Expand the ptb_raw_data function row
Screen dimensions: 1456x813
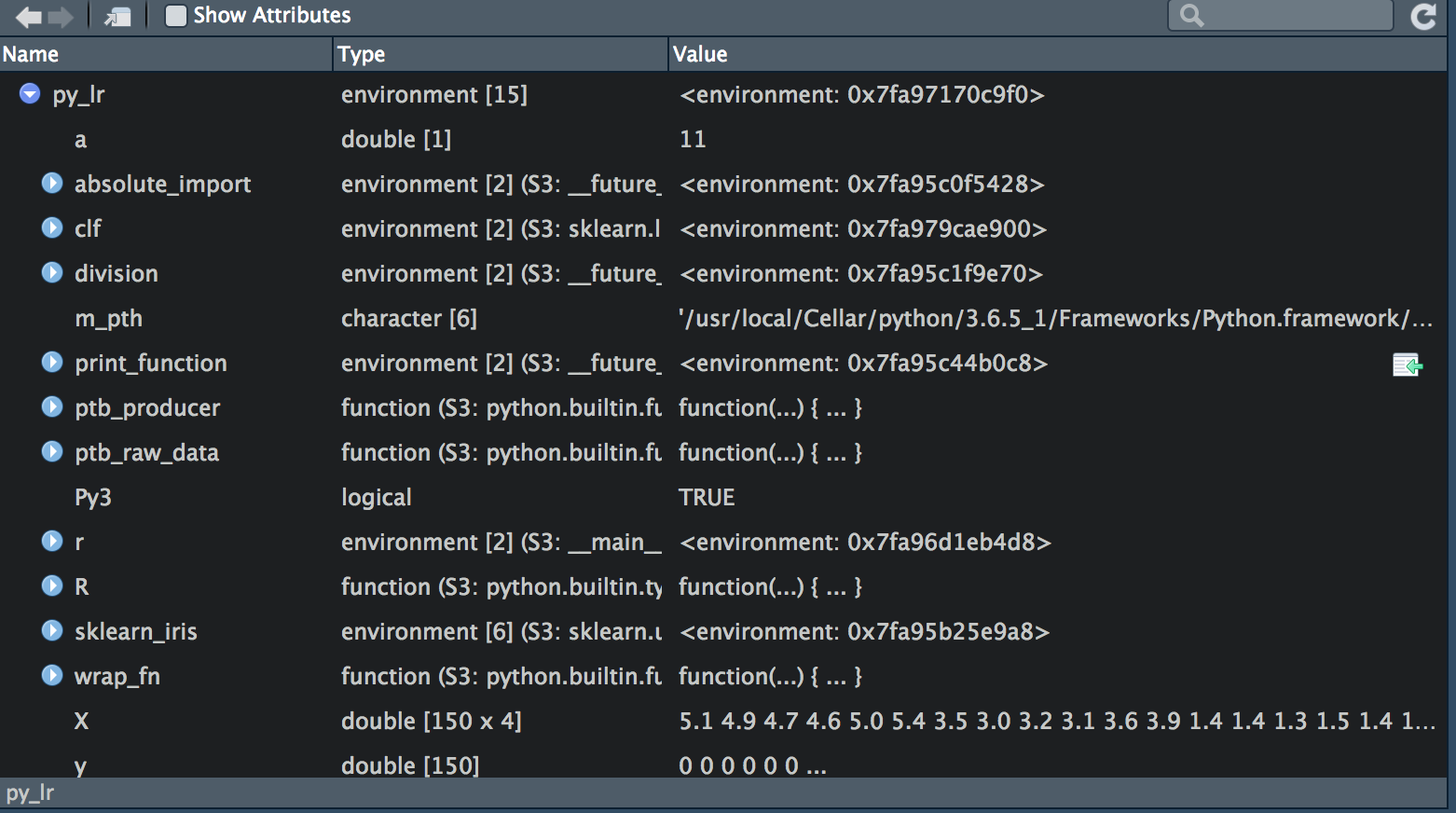tap(52, 451)
